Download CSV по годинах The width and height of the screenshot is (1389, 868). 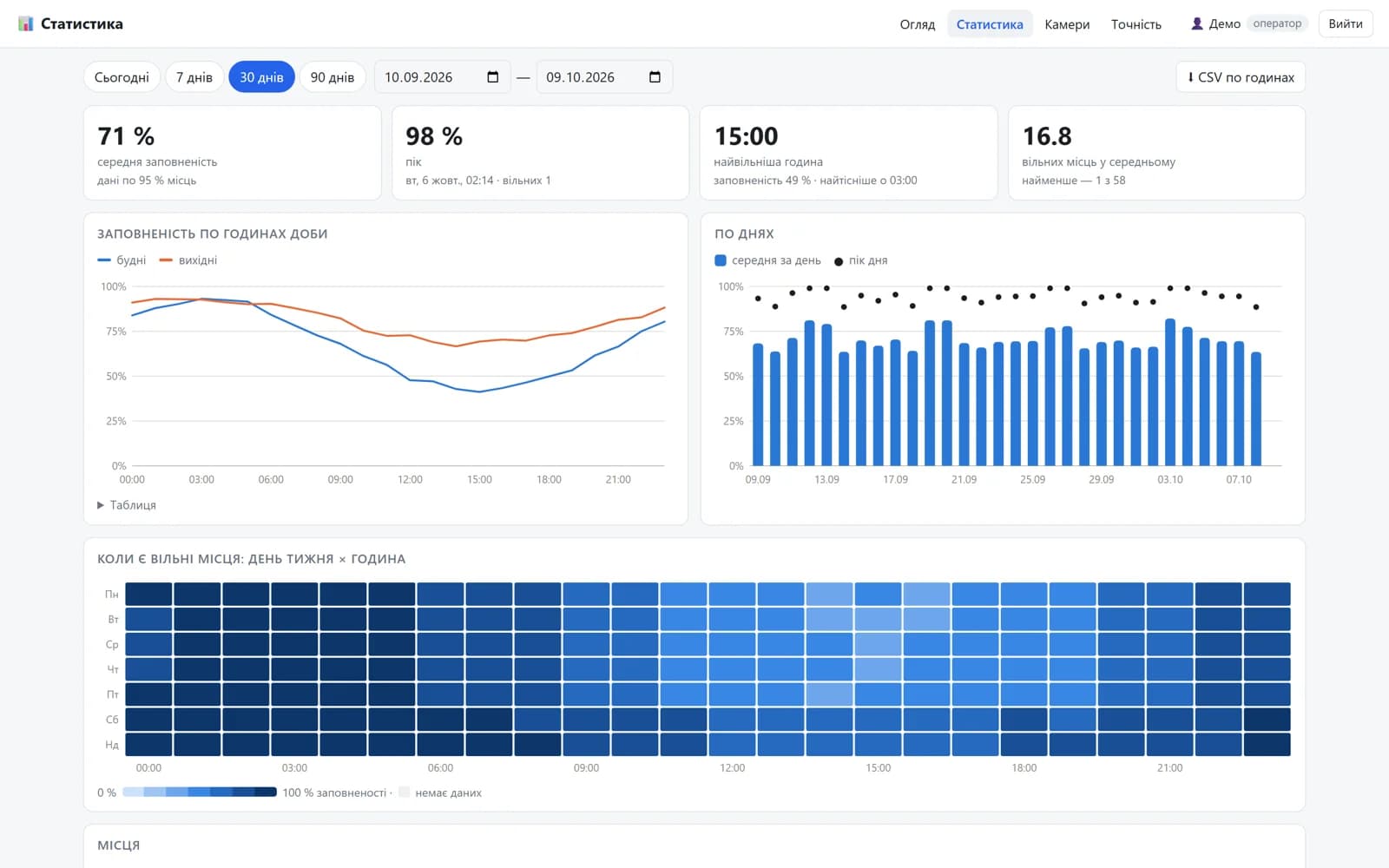tap(1241, 77)
